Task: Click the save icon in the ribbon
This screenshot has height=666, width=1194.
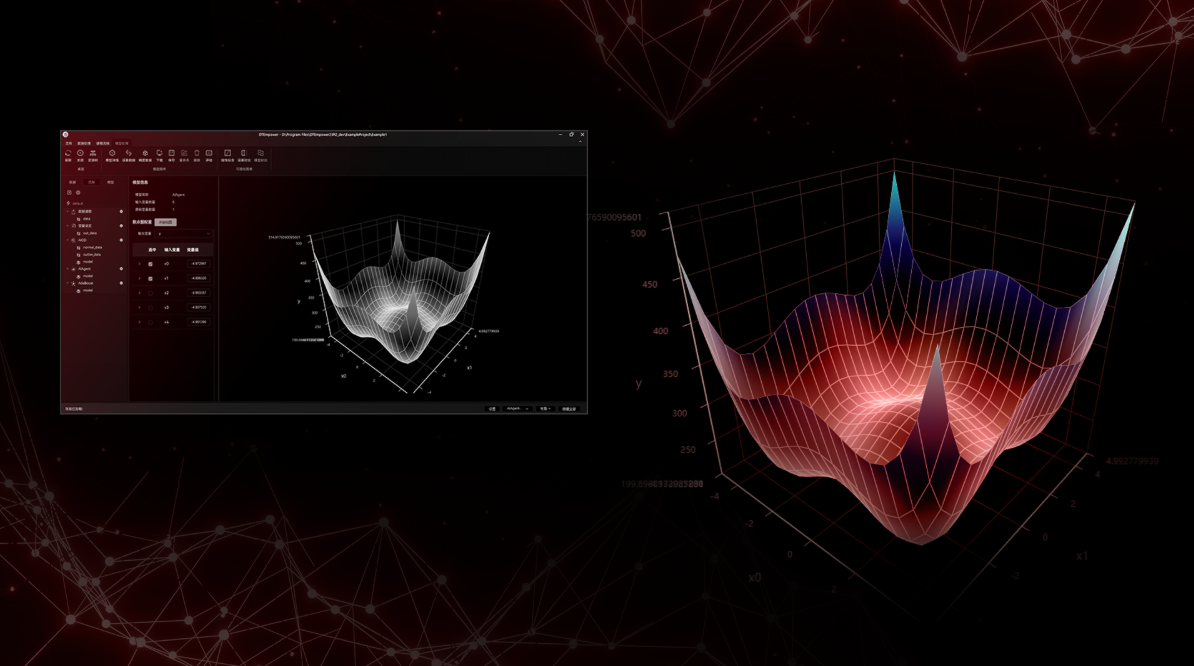Action: 171,154
